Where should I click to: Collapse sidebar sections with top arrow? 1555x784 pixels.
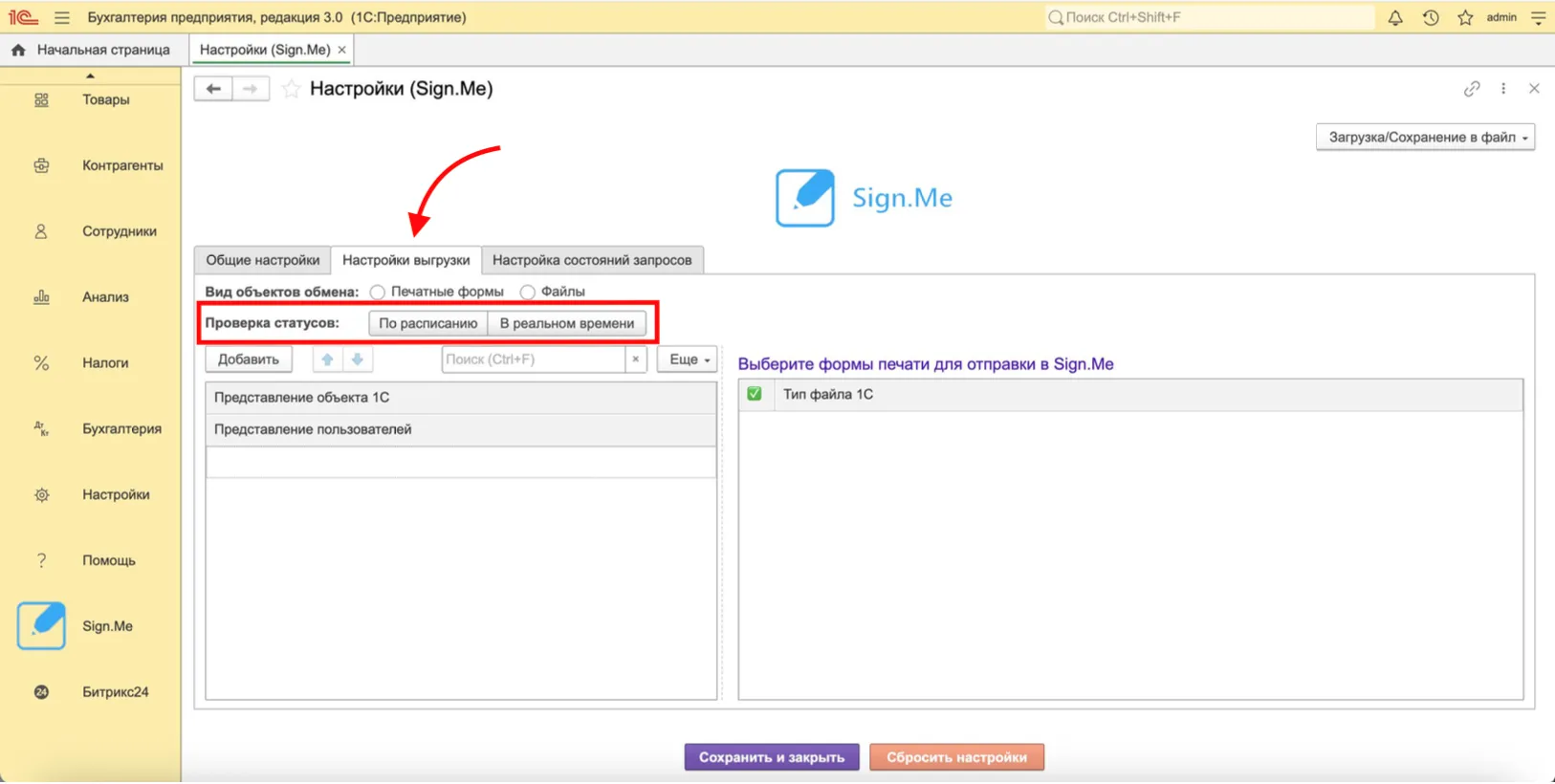[90, 76]
